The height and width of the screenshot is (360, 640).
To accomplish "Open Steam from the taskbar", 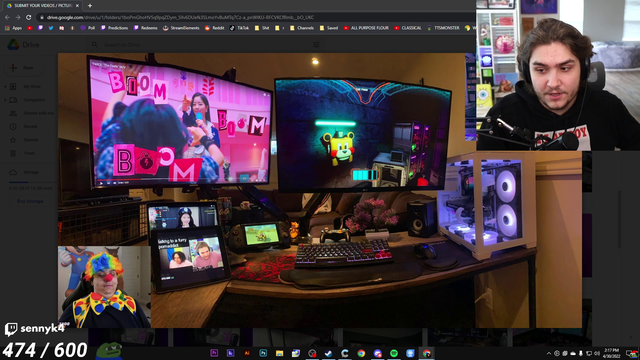I will 329,353.
